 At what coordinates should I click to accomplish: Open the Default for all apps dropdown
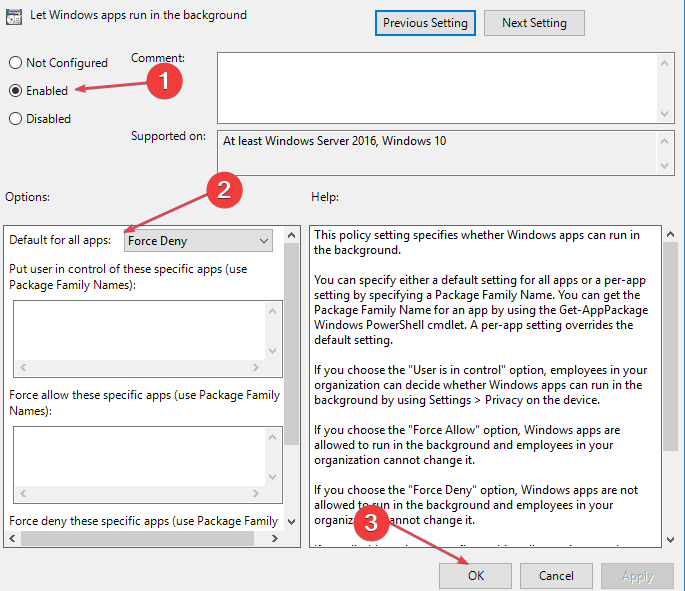198,241
